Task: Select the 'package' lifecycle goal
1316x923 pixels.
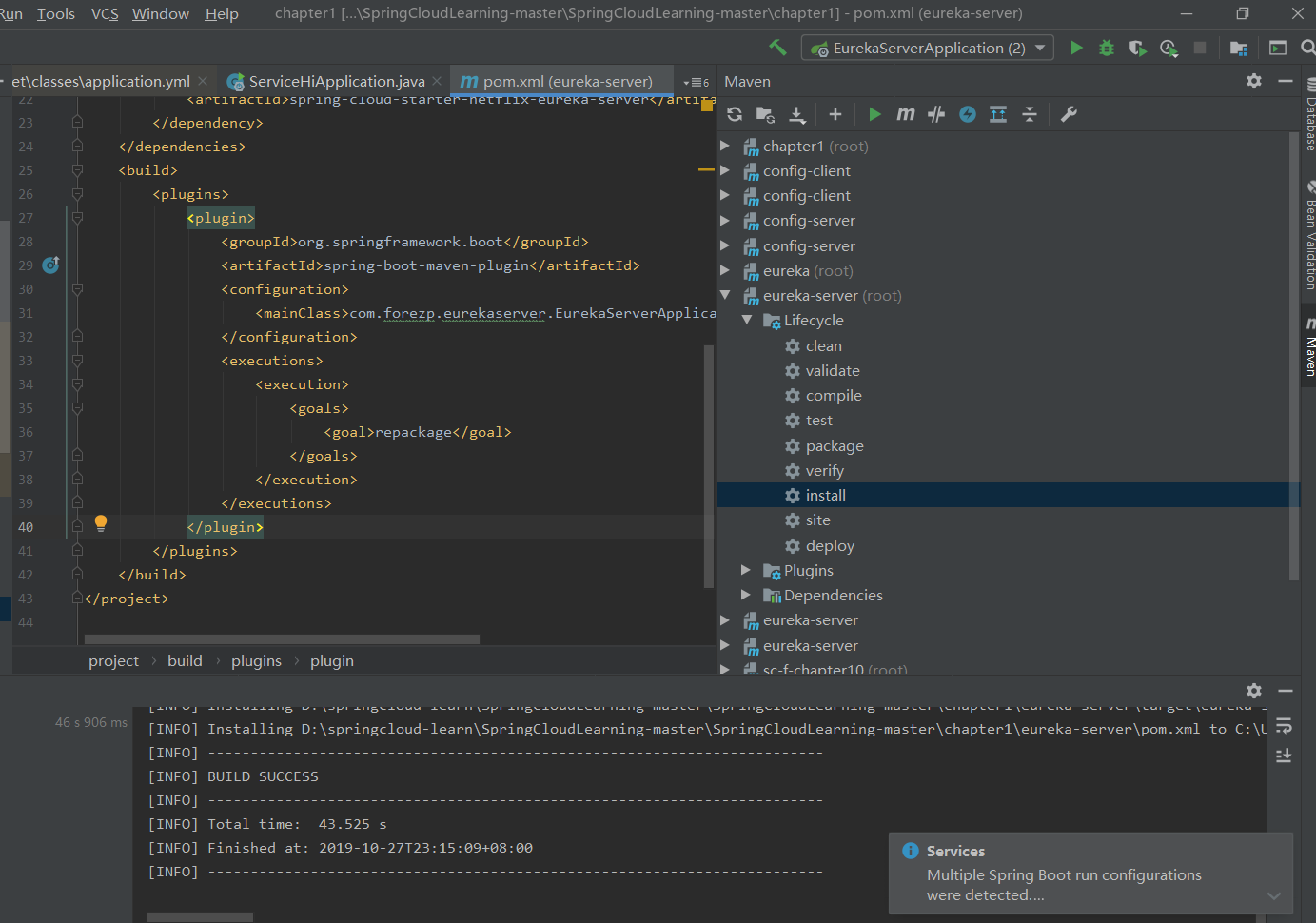Action: coord(835,445)
